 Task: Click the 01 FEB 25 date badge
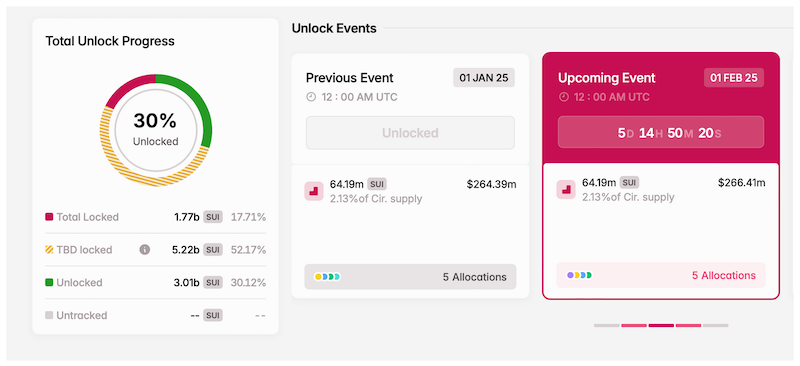(x=734, y=78)
